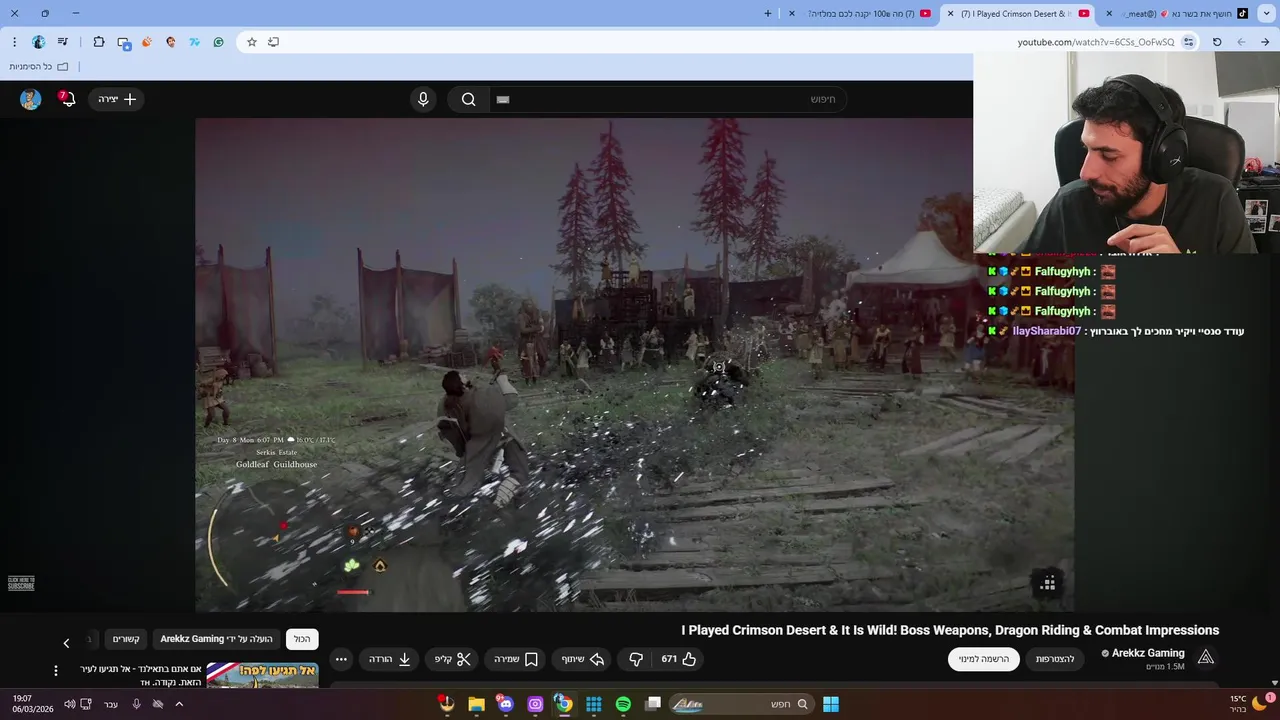Click the face avatar extension icon

[x=171, y=42]
